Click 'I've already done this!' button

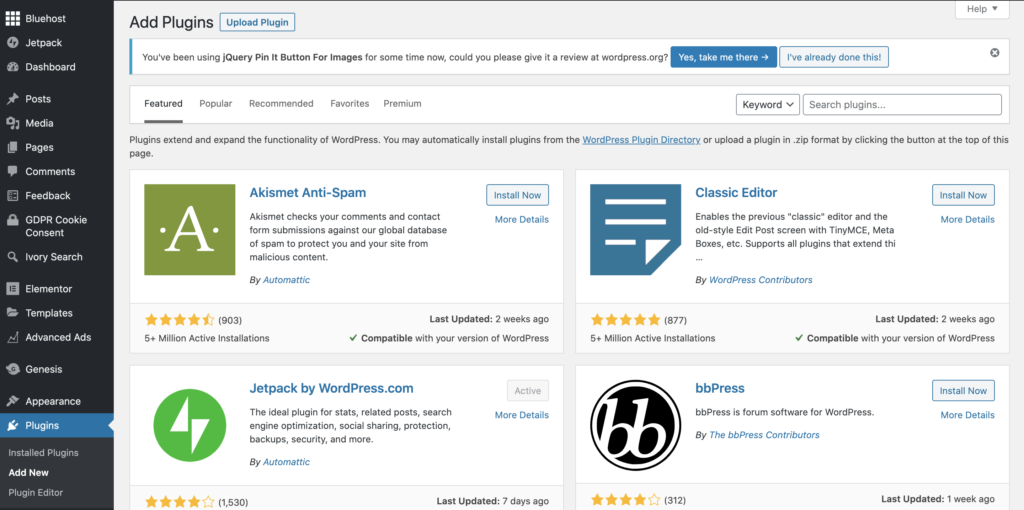click(834, 57)
